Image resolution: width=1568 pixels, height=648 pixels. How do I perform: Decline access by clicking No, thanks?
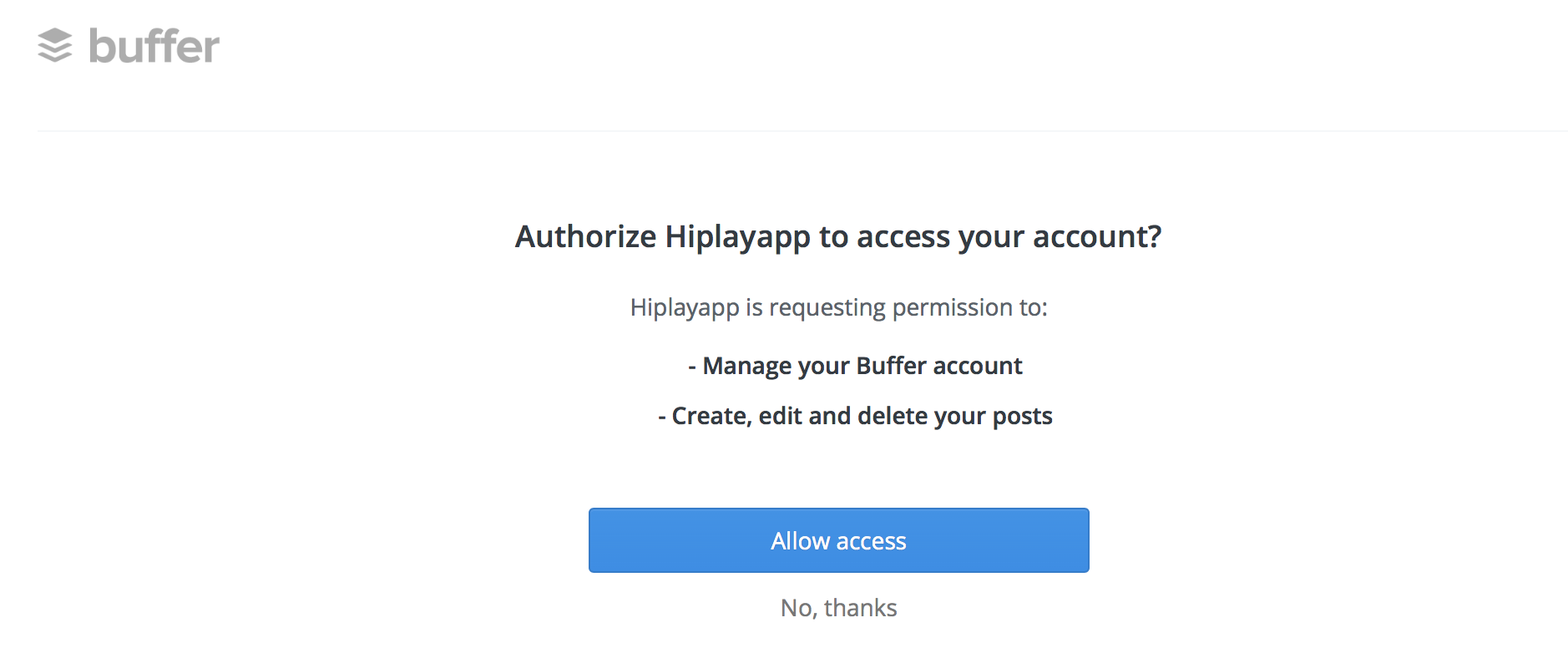coord(838,607)
